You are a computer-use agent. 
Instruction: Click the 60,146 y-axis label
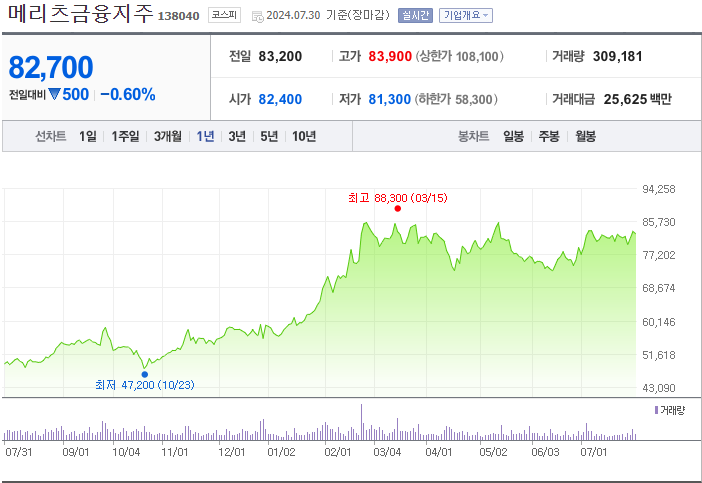659,322
